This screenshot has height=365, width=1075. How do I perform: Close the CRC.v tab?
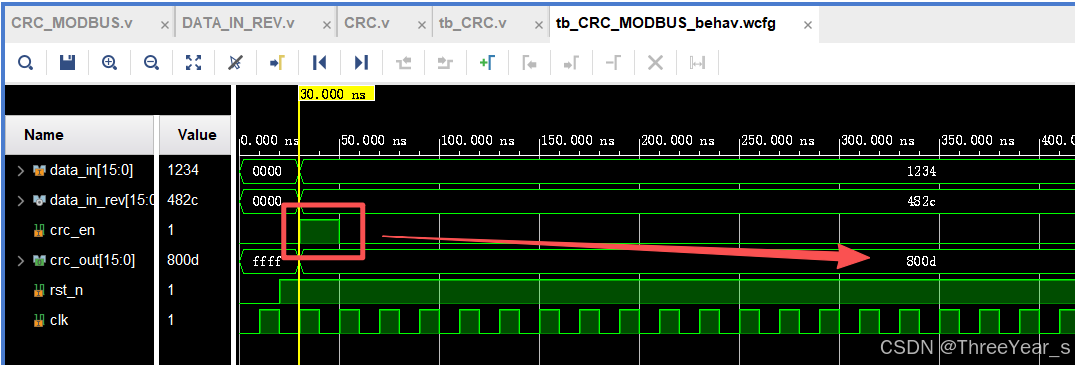tap(422, 25)
